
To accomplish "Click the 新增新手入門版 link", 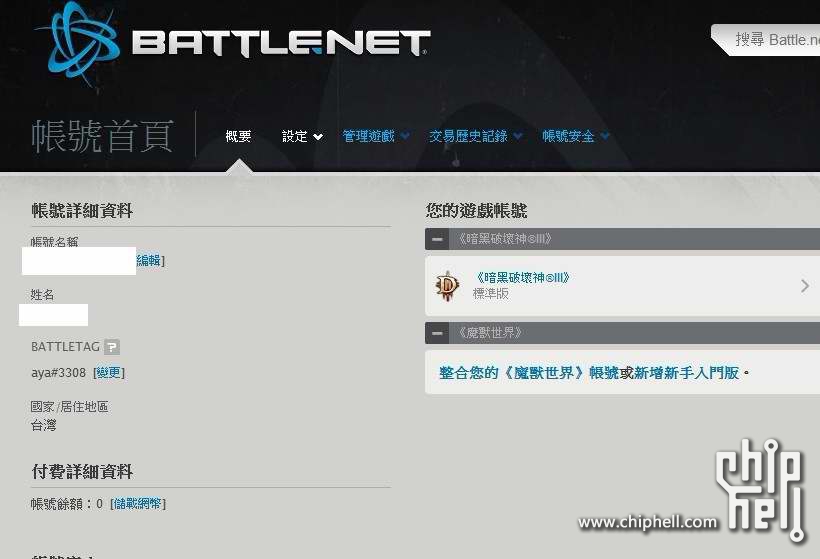I will 686,373.
